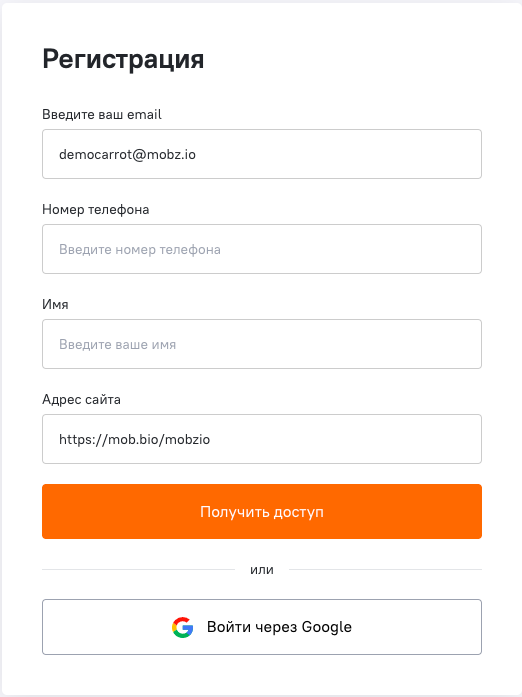
Task: Focus the email field containing democarrot@mobz.io
Action: (x=262, y=154)
